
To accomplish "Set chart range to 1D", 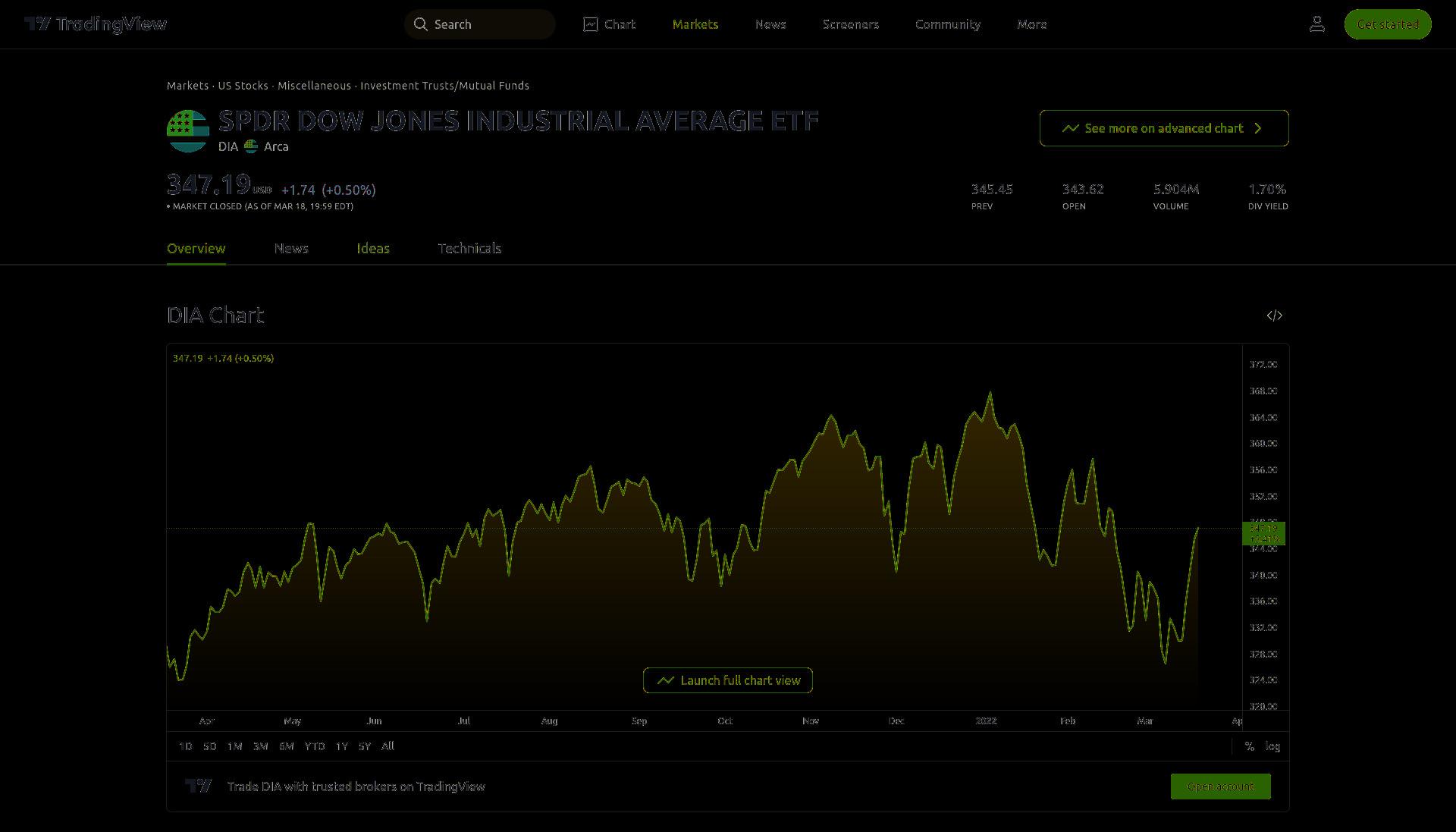I will (x=185, y=746).
